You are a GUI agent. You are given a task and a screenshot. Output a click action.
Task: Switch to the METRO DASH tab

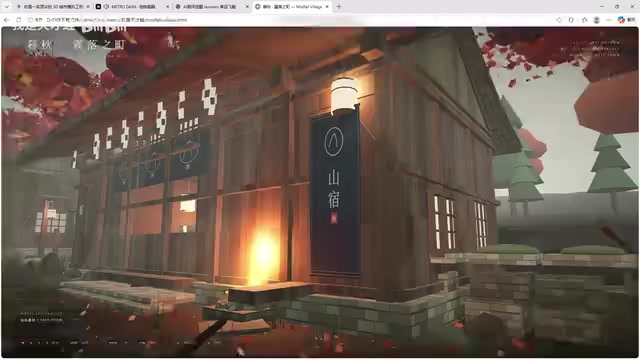tap(133, 7)
